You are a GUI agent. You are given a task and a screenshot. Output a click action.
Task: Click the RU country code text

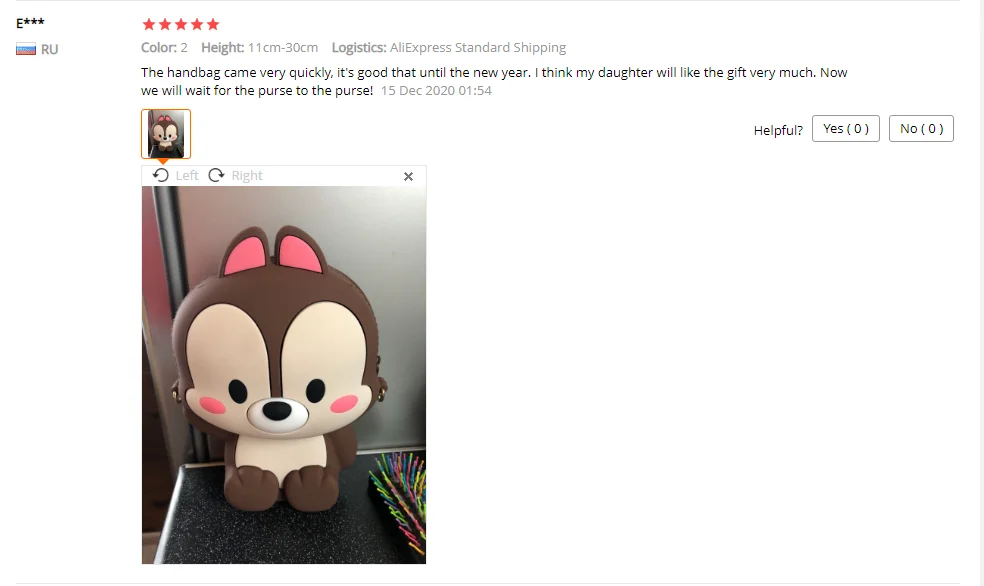(x=50, y=50)
